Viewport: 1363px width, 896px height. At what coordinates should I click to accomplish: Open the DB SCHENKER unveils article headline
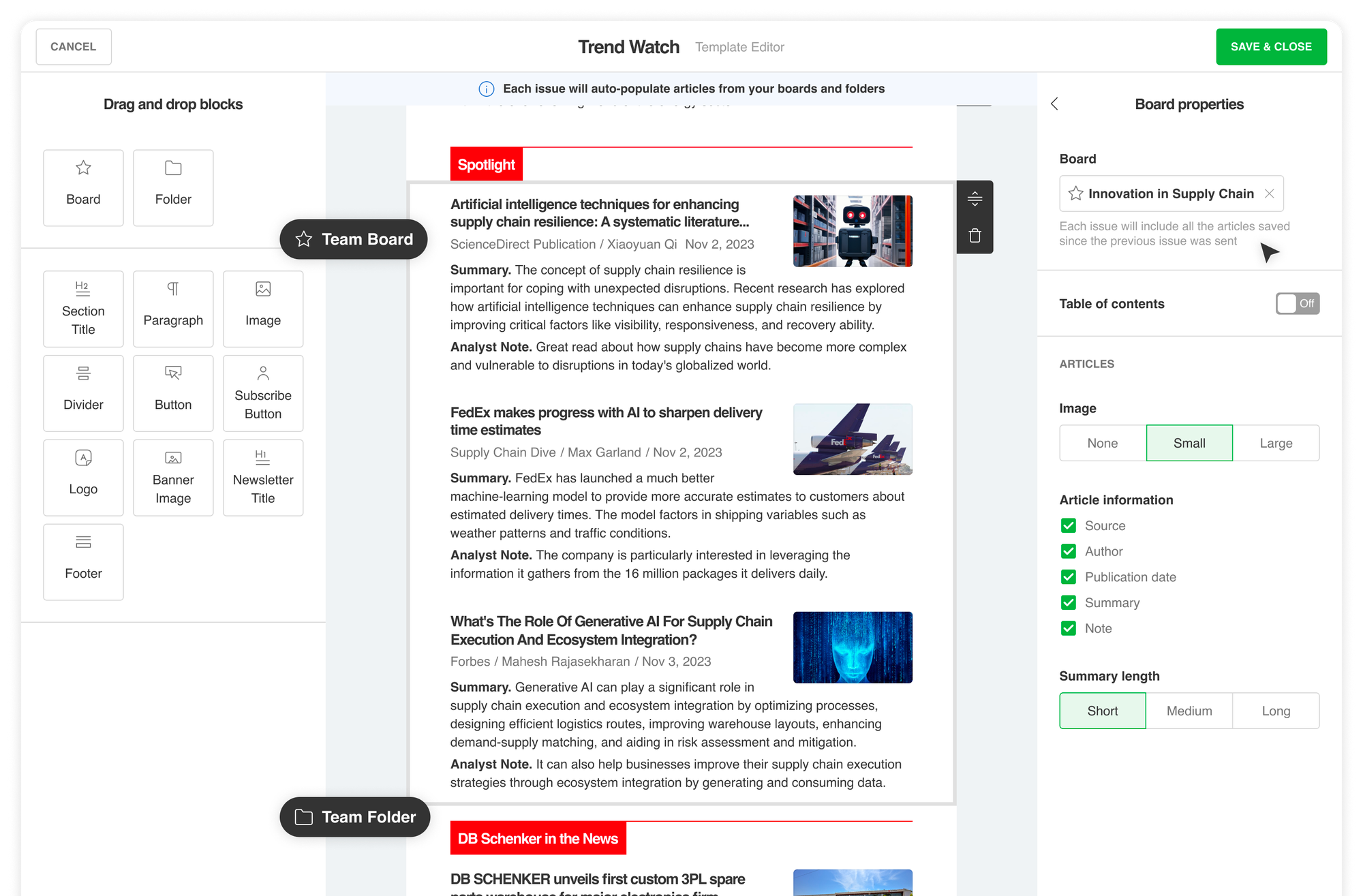[x=598, y=884]
